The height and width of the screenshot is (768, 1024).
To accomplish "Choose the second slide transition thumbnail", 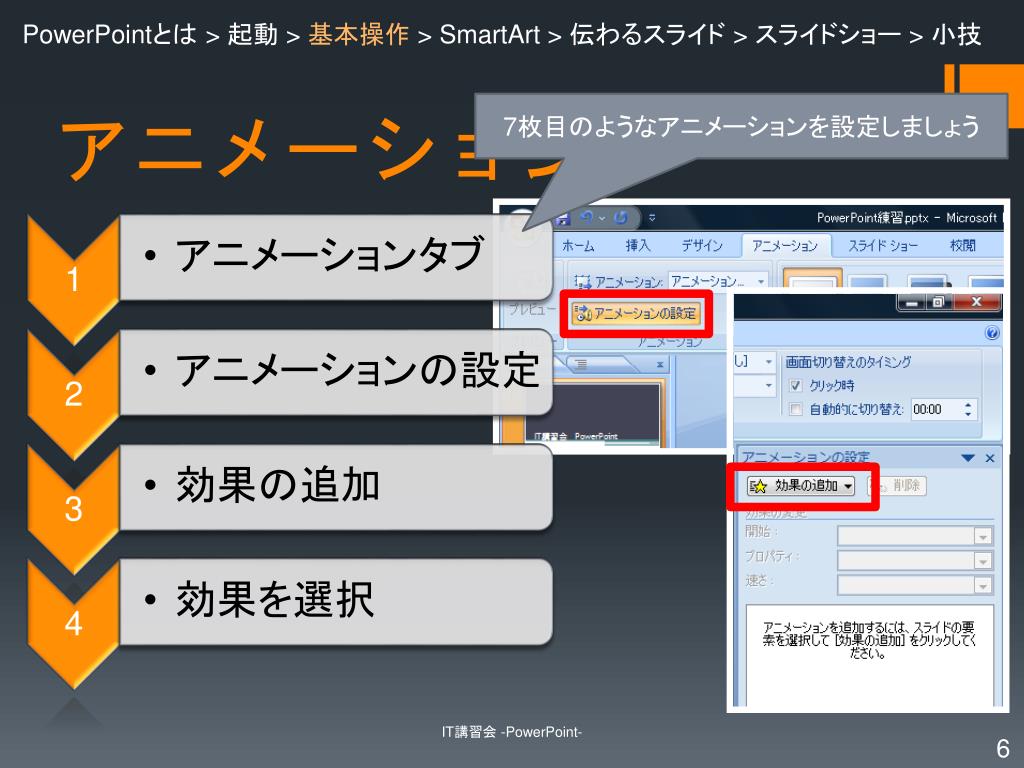I will [868, 281].
